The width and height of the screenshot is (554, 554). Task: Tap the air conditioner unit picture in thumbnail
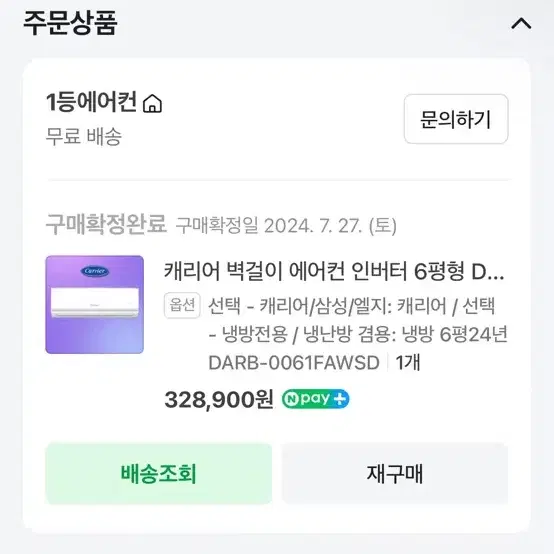(x=95, y=302)
